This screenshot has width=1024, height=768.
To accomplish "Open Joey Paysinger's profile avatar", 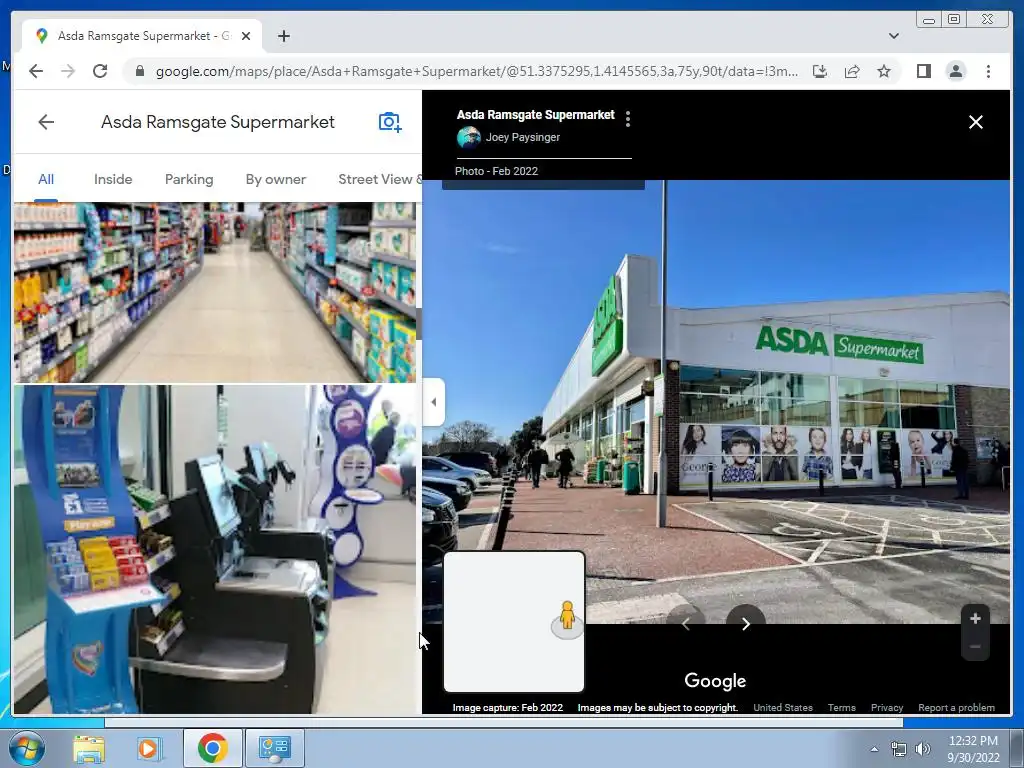I will (x=468, y=137).
